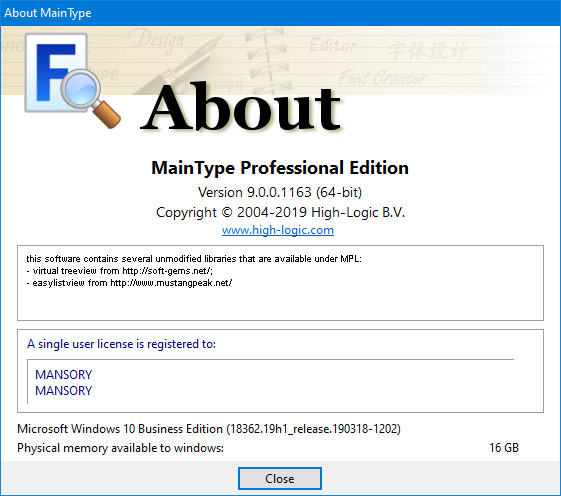Select the MainType Professional Edition heading

(x=280, y=168)
